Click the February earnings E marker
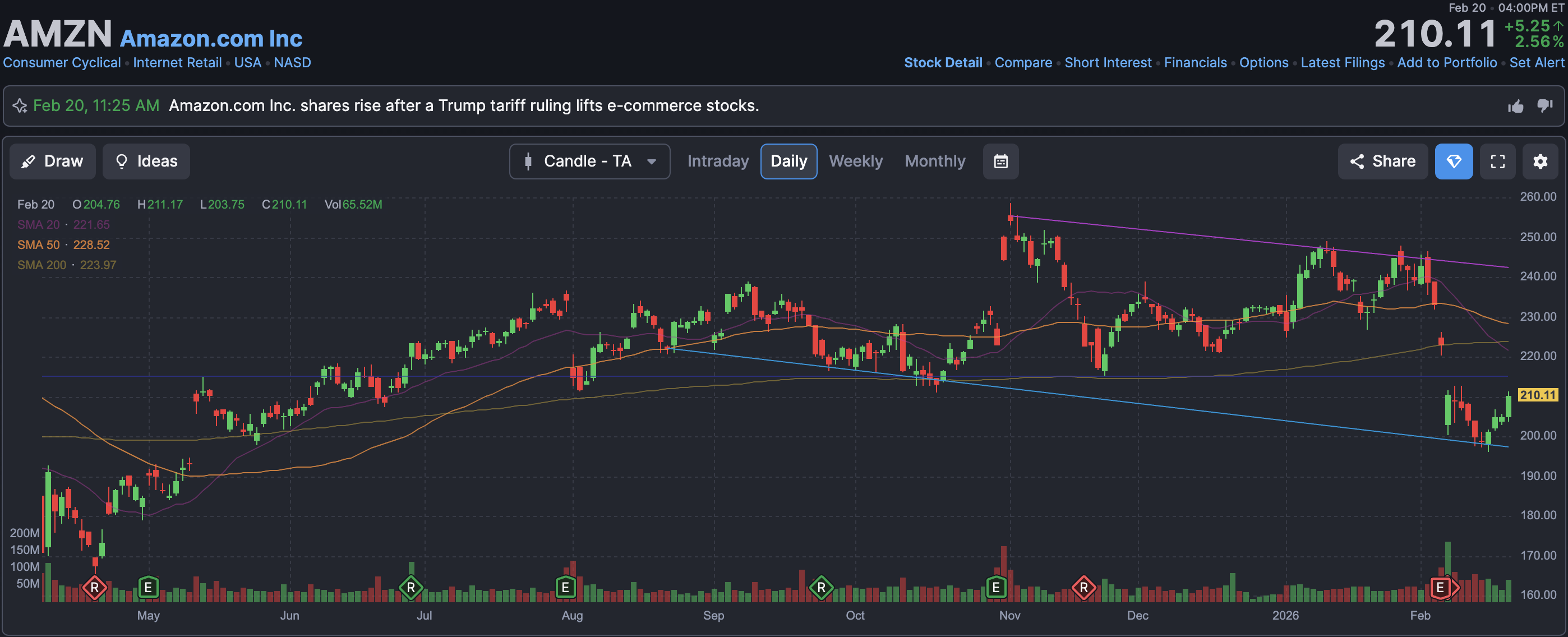The width and height of the screenshot is (1568, 637). coord(1440,587)
